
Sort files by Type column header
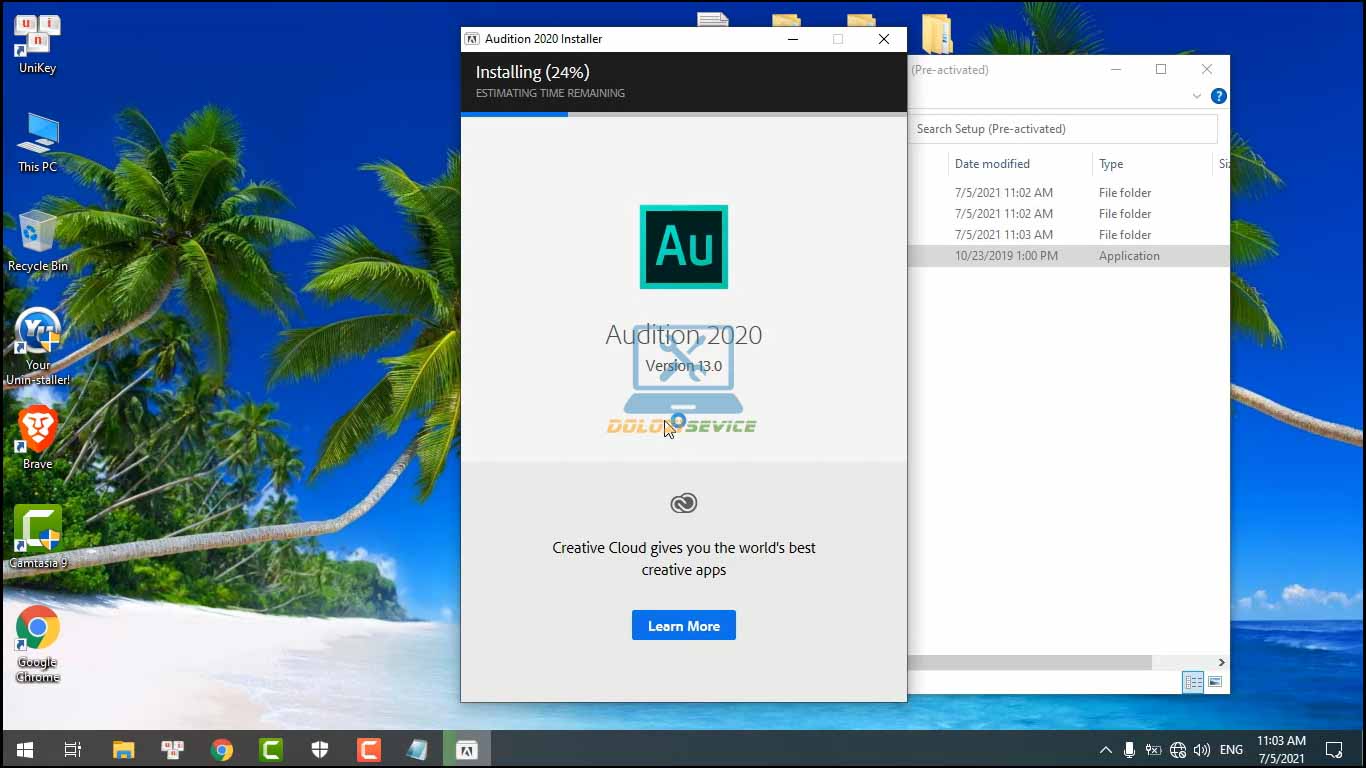[x=1111, y=164]
